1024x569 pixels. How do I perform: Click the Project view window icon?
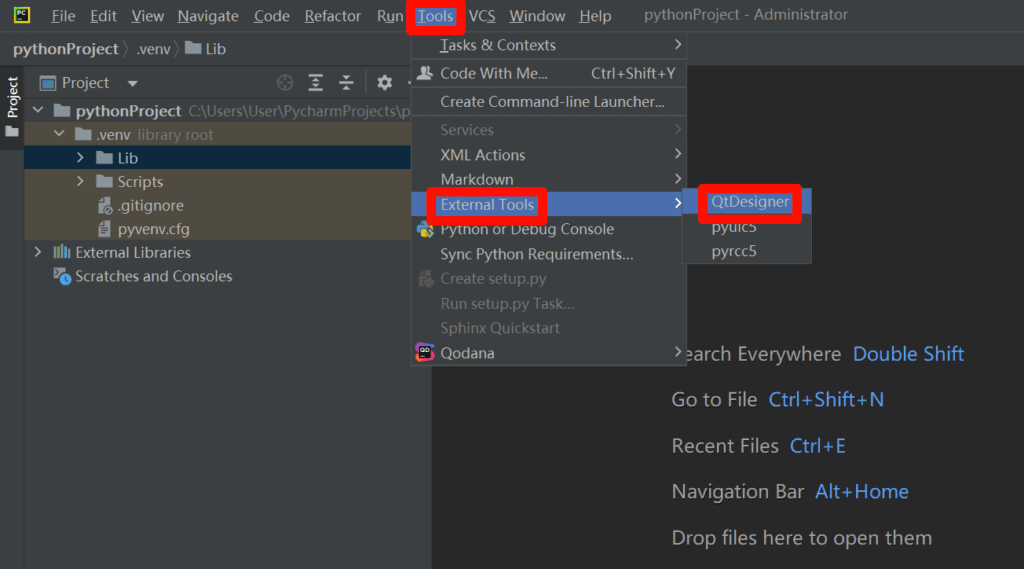[48, 83]
